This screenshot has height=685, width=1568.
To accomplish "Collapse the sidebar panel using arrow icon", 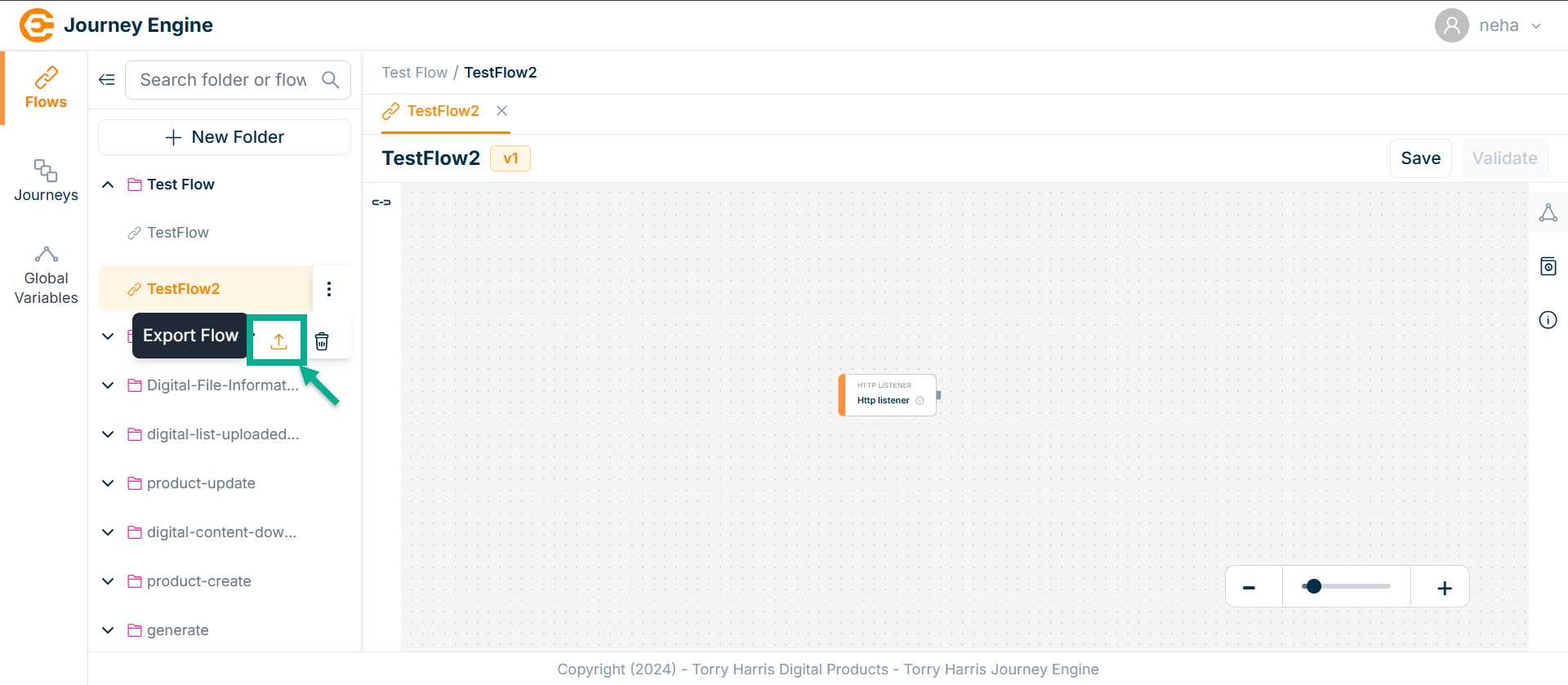I will (x=107, y=80).
